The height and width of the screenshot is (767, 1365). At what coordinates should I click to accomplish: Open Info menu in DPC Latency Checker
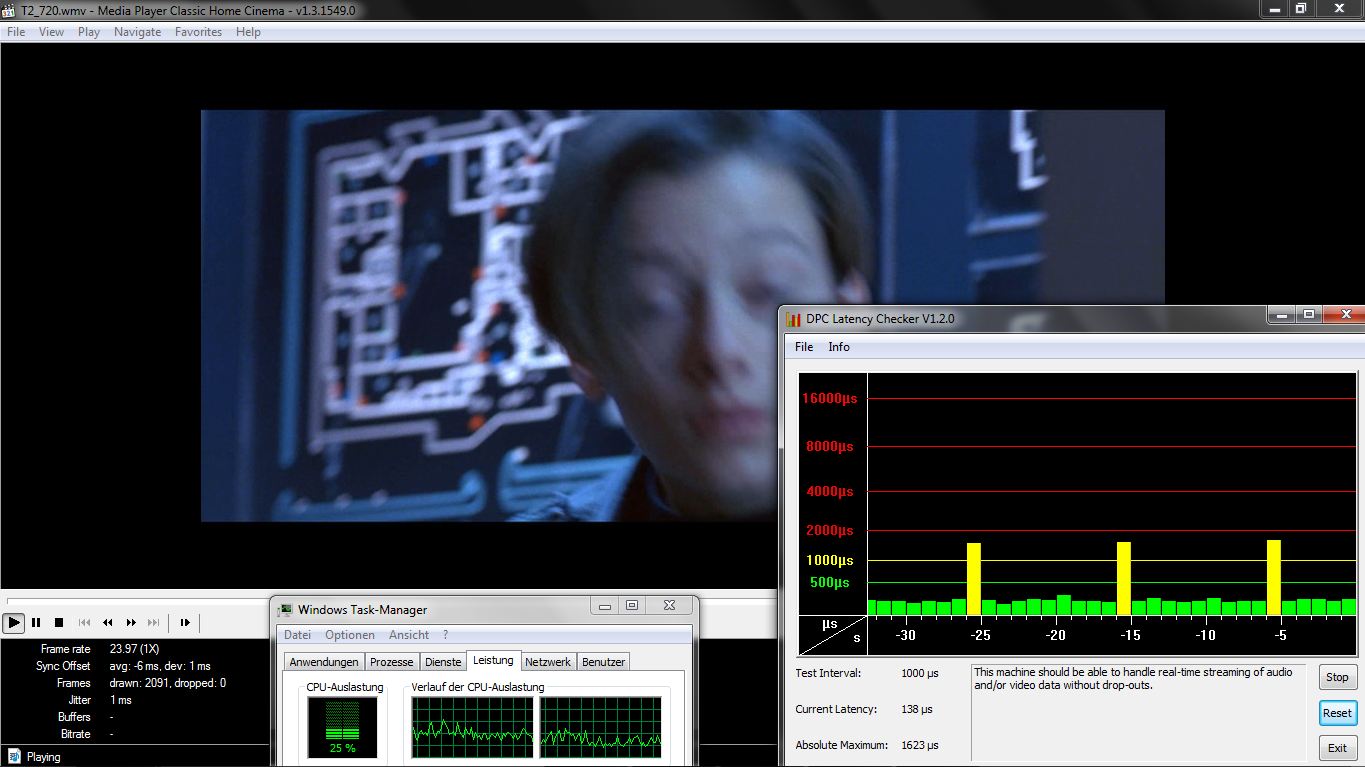coord(839,347)
